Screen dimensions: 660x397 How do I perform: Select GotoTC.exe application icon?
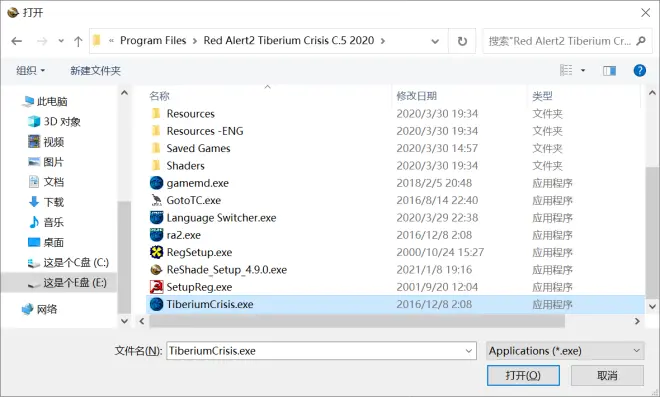(157, 200)
